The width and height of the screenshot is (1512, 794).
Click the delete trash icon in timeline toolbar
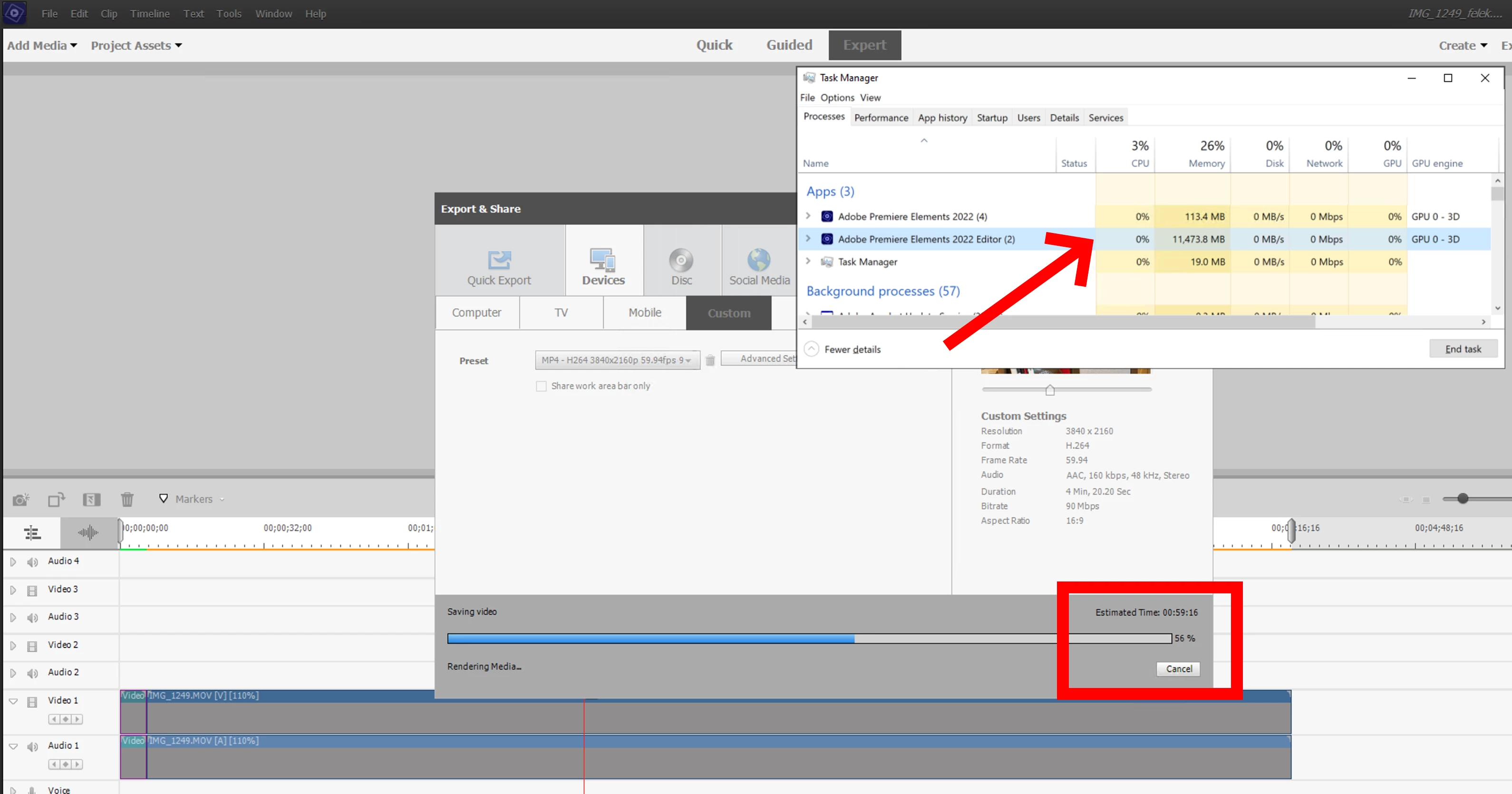127,499
